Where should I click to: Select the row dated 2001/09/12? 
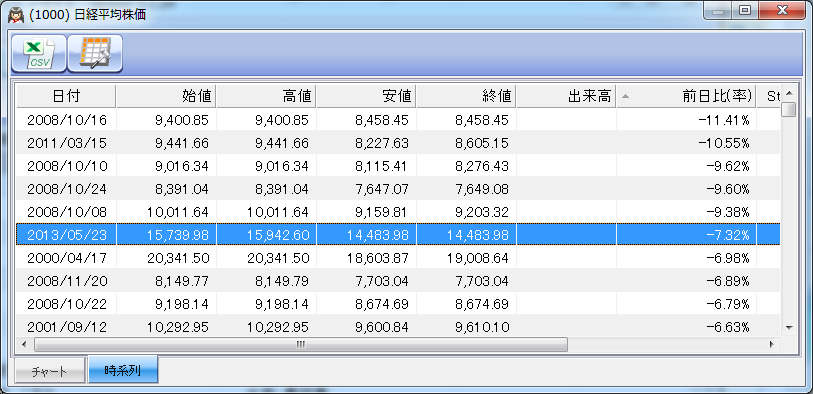pyautogui.click(x=398, y=327)
